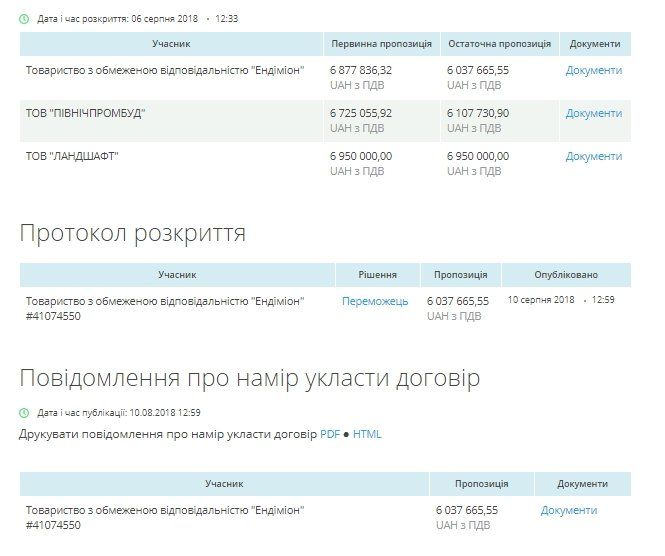Click Учасник header of bids table
This screenshot has height=556, width=665.
tap(171, 44)
